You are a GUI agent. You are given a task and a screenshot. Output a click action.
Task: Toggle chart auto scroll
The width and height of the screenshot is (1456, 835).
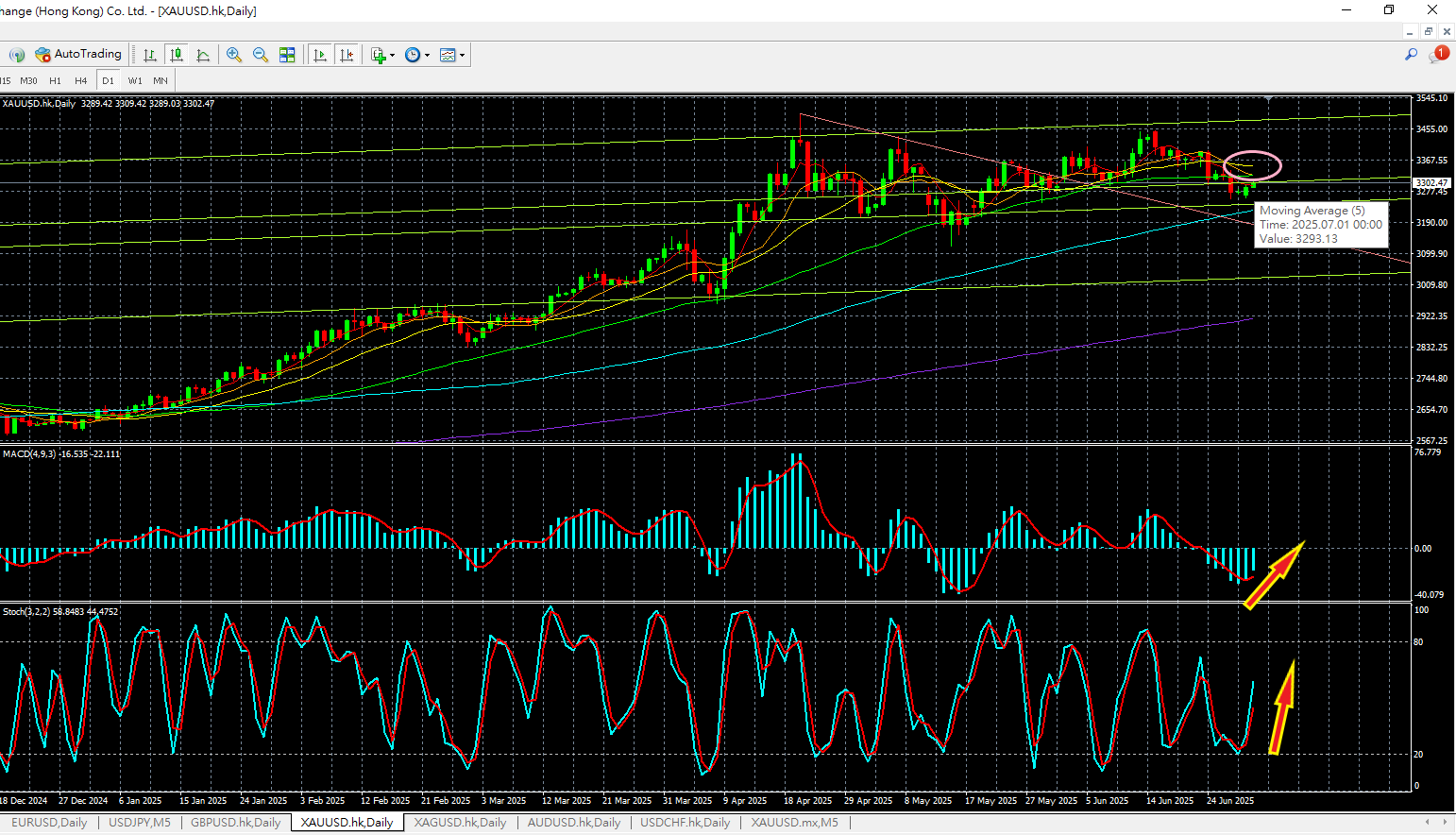click(x=320, y=55)
